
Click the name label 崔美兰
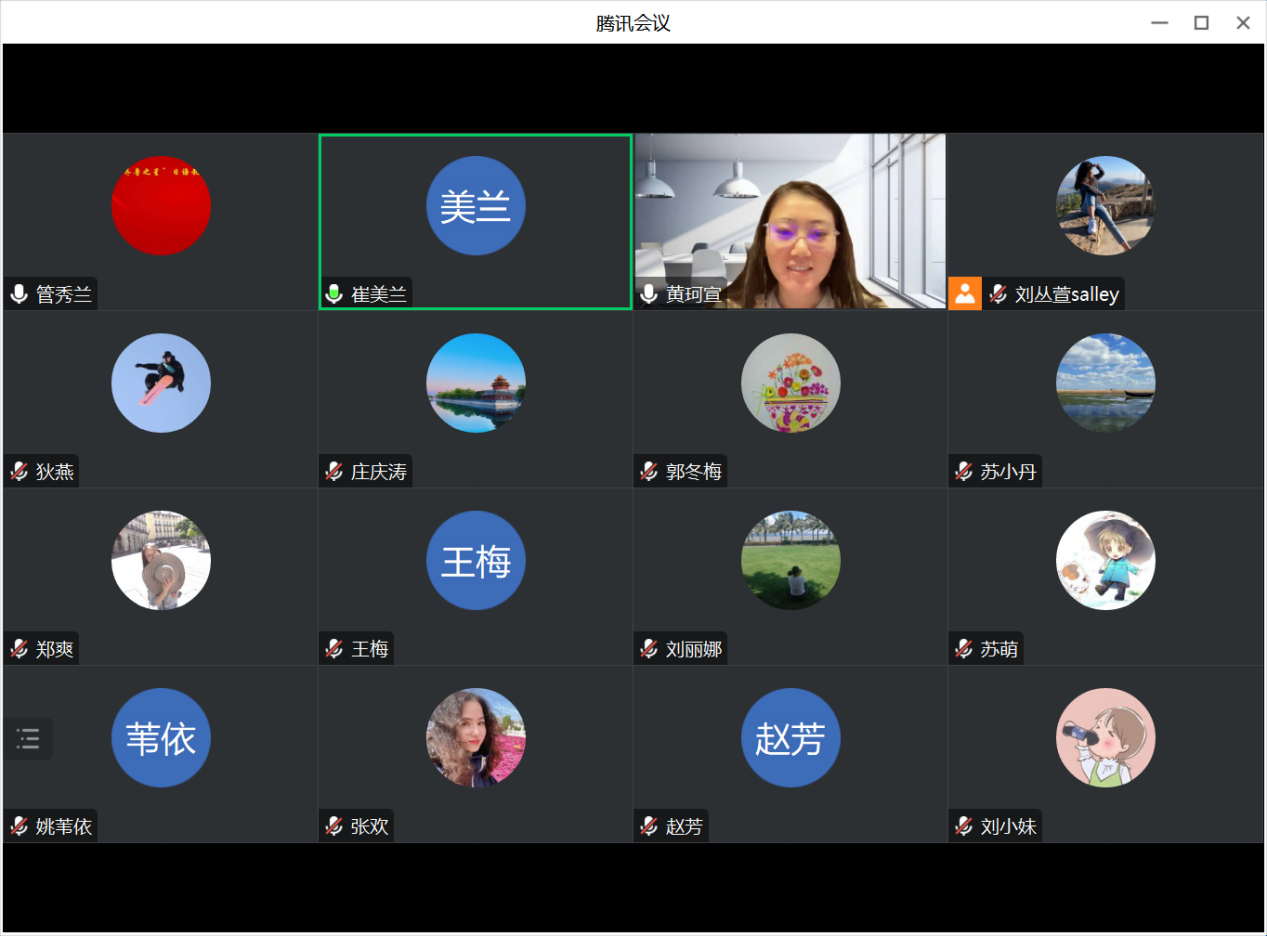379,295
